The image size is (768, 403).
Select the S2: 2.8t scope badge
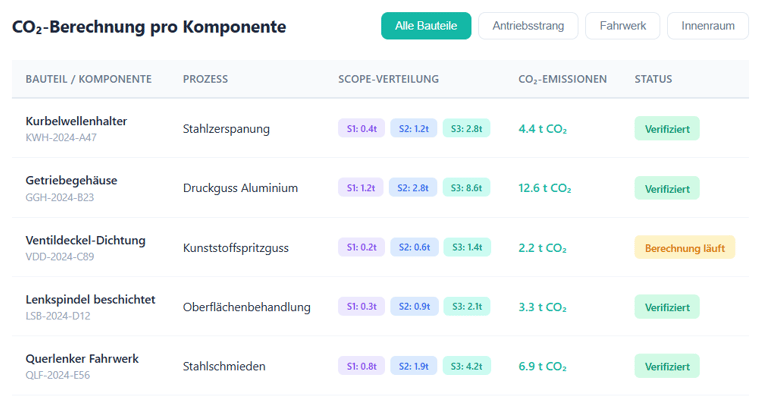[413, 188]
